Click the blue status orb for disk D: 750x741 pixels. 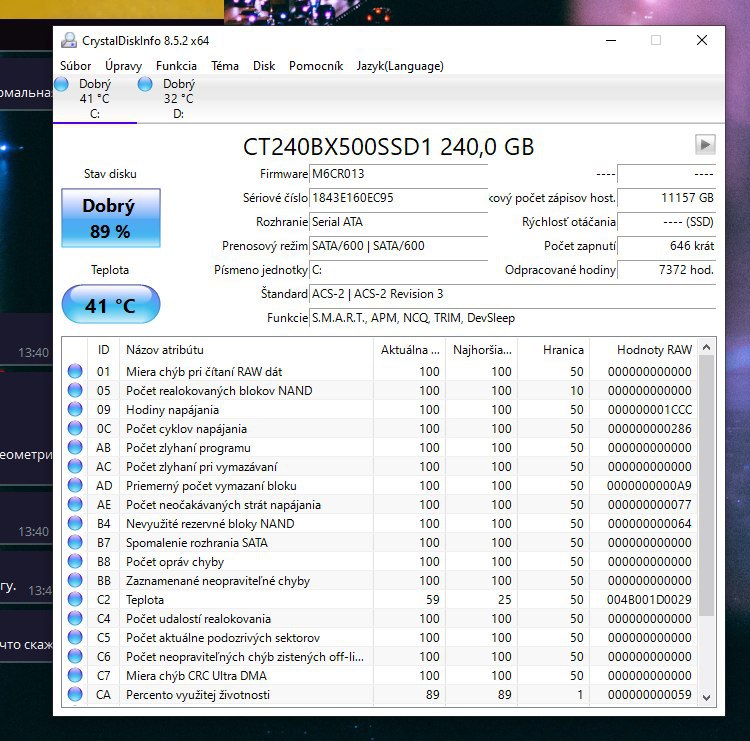(x=145, y=84)
